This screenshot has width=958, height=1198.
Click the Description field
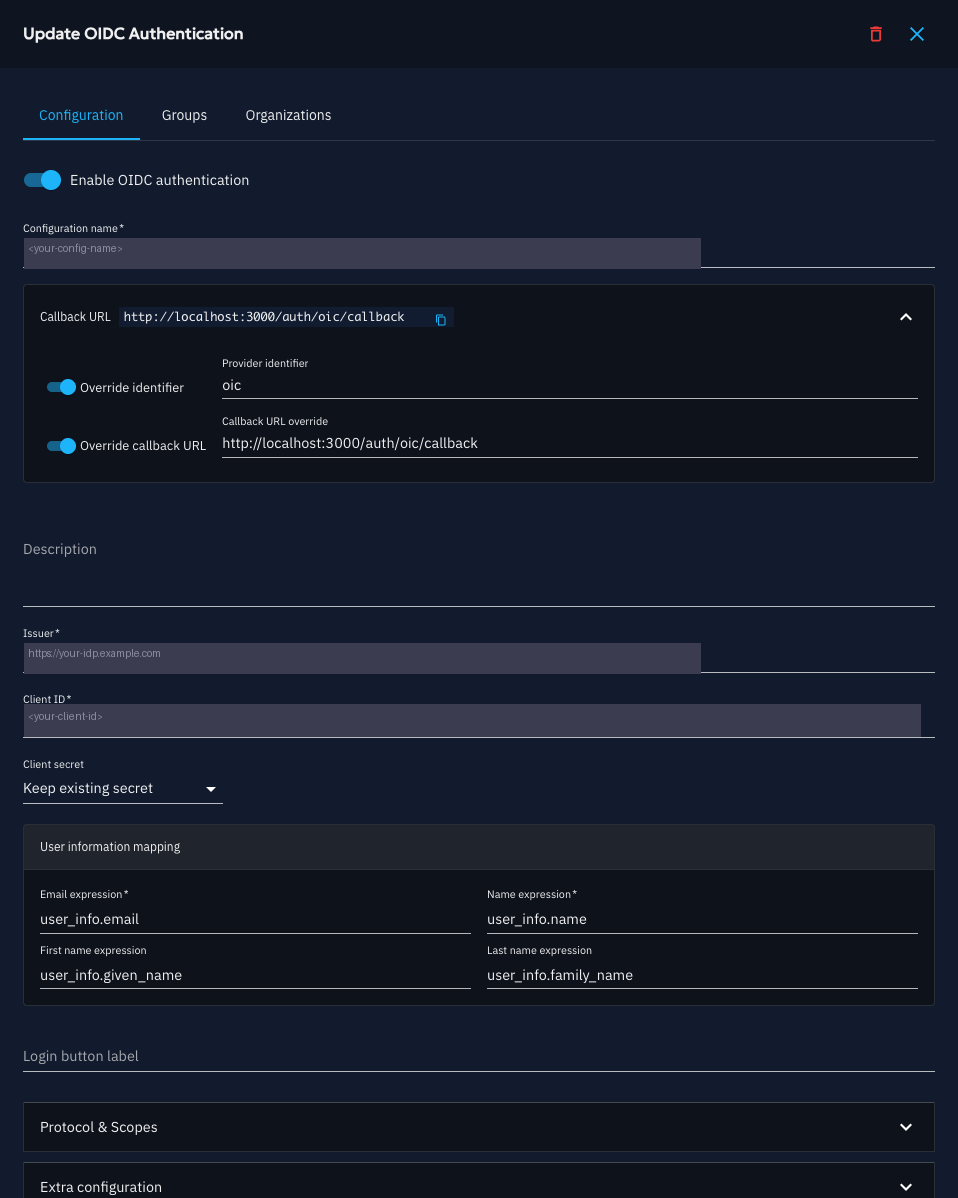pyautogui.click(x=479, y=573)
